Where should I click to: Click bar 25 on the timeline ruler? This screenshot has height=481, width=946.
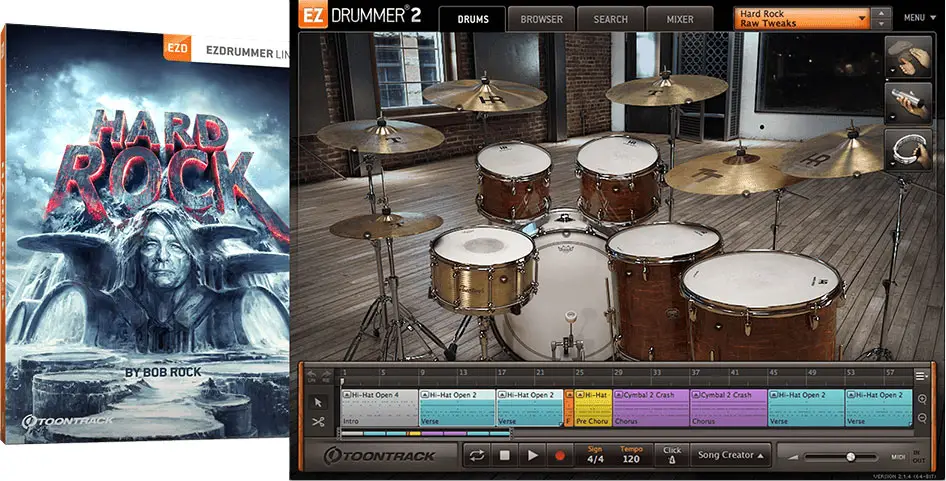point(579,373)
